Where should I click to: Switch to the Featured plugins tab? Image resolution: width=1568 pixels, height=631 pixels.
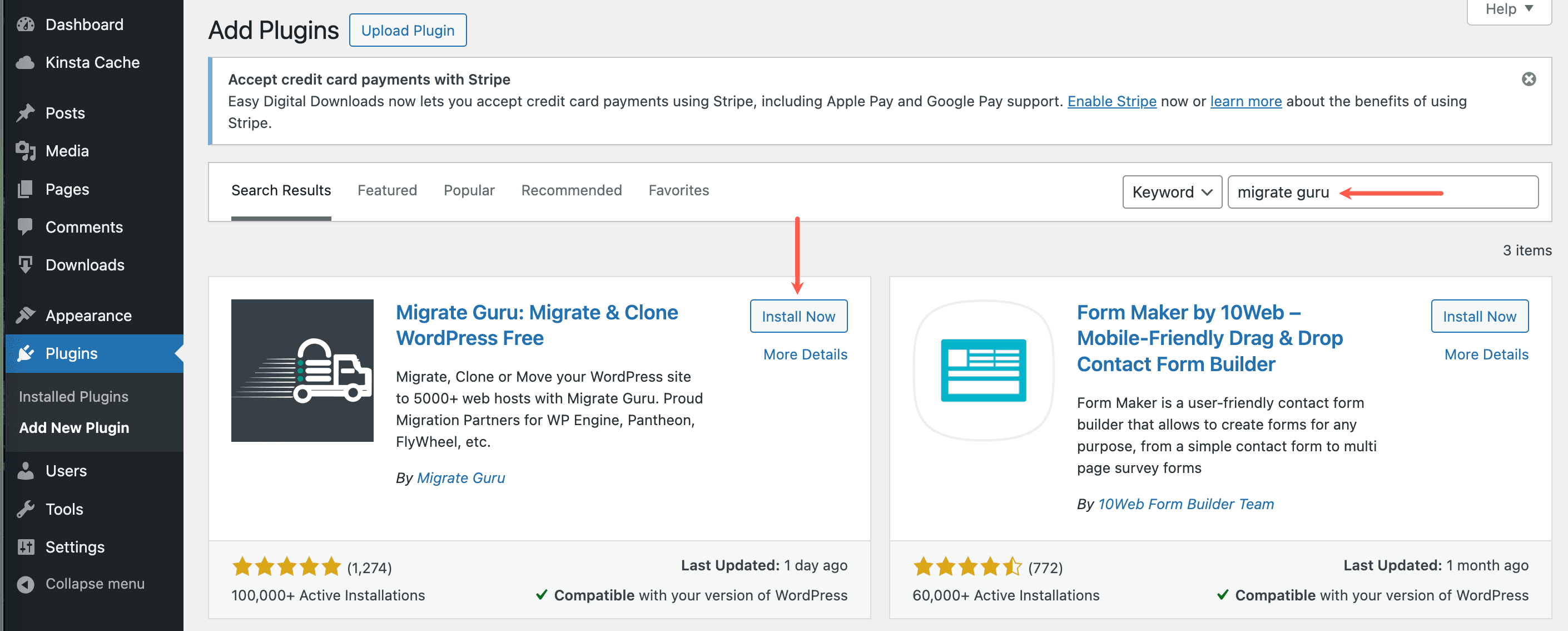pyautogui.click(x=387, y=190)
